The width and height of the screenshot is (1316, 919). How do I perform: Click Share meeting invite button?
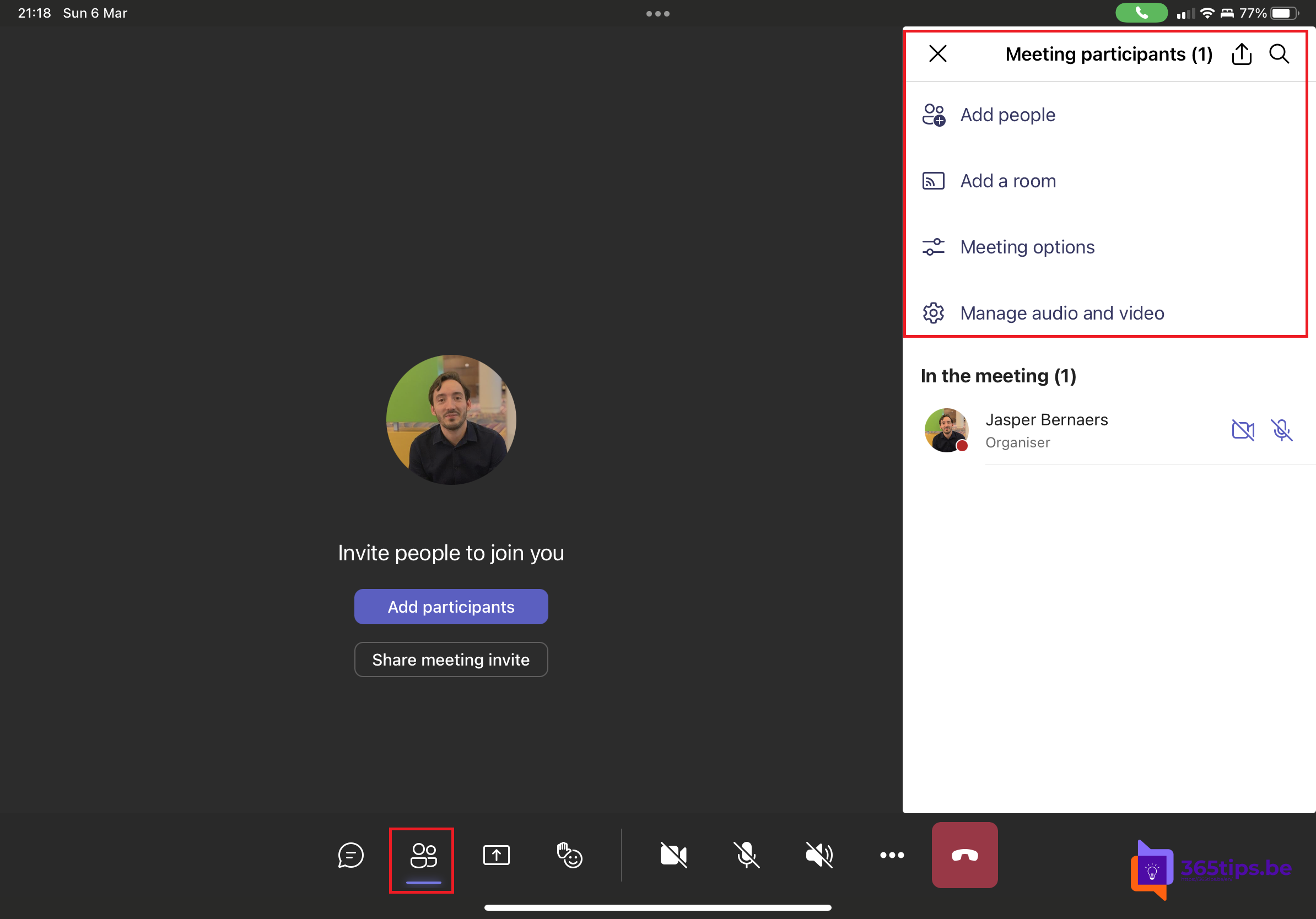(451, 659)
